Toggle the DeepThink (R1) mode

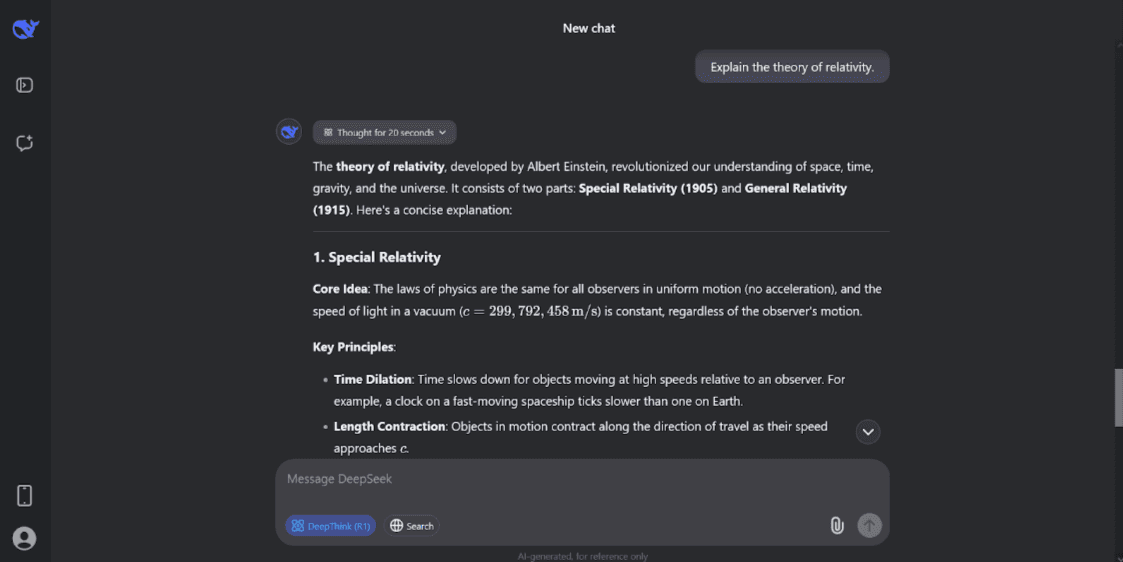pos(331,526)
